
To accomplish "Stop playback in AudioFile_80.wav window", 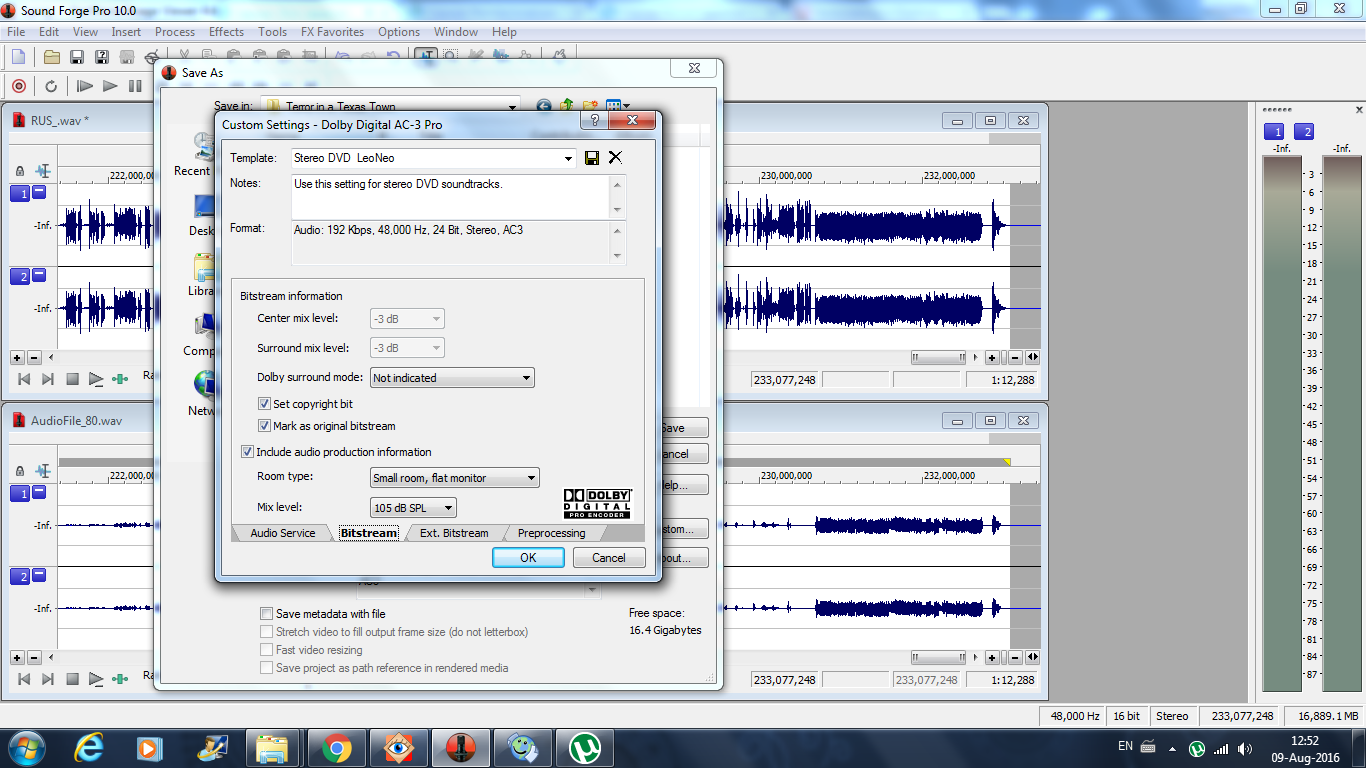I will pyautogui.click(x=72, y=679).
